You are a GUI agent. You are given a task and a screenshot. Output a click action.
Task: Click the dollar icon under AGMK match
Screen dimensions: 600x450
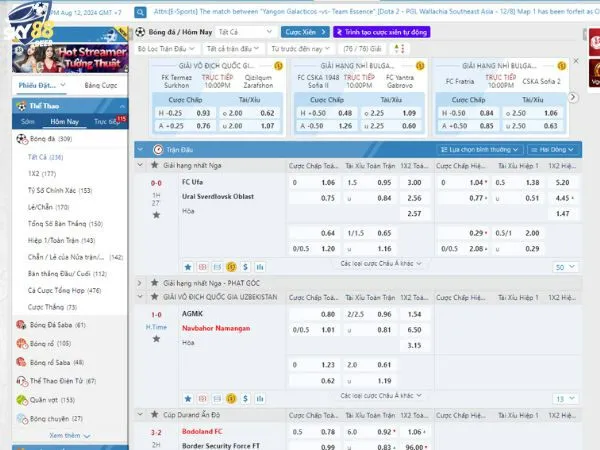[x=245, y=399]
